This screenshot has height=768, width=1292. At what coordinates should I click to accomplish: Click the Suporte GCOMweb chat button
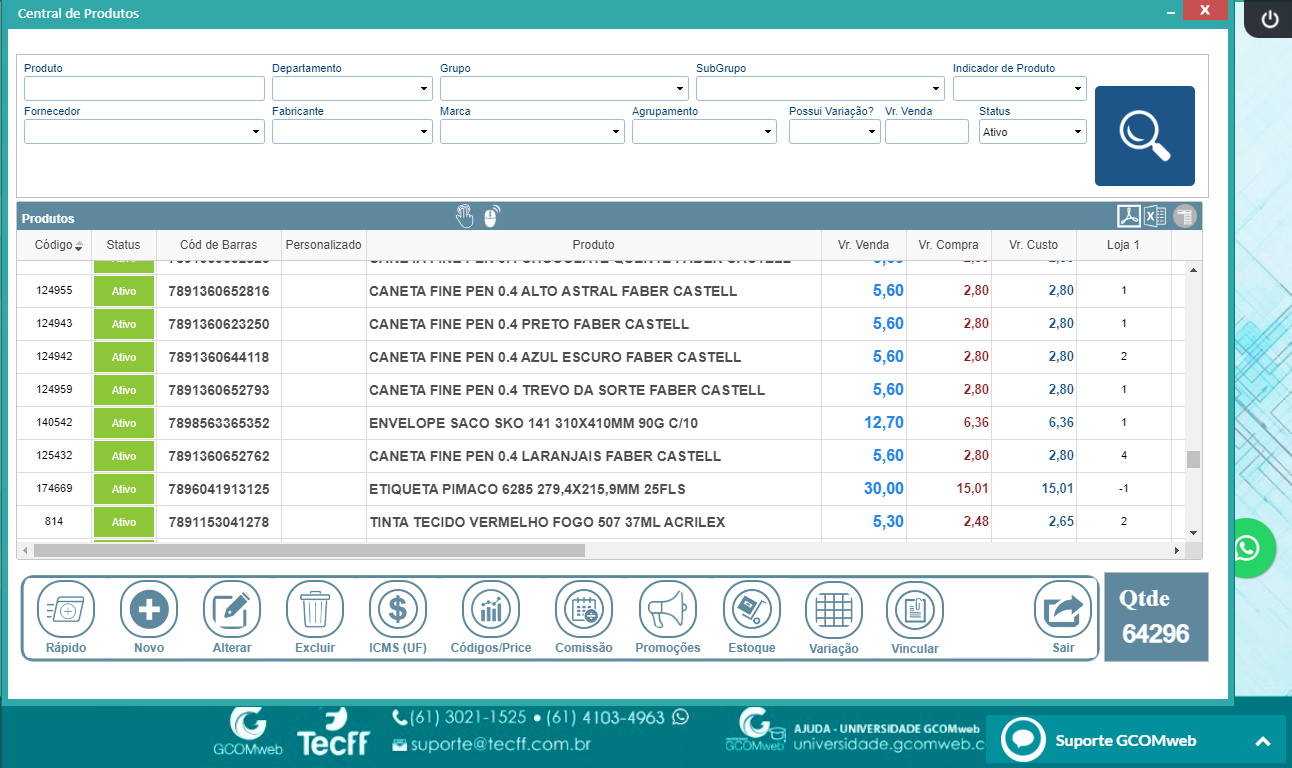coord(1135,741)
